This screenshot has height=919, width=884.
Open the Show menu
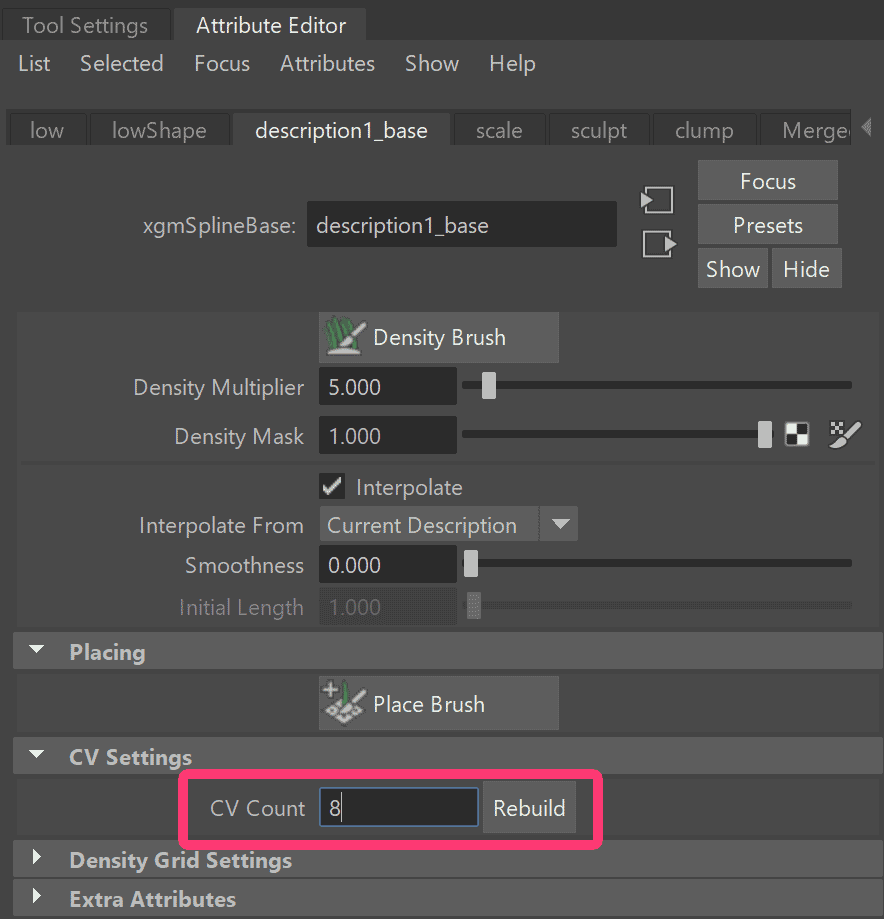(431, 63)
